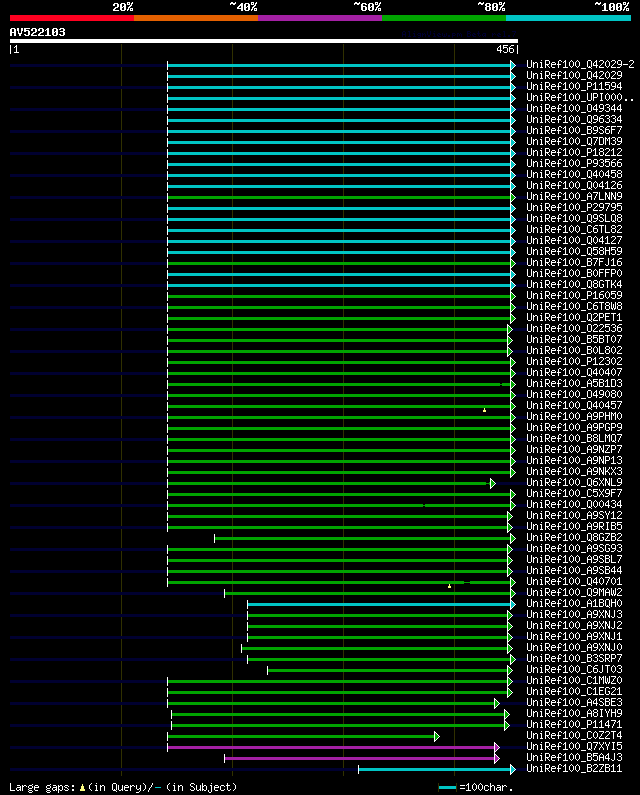Click the UniRef100_Q00434 label
The height and width of the screenshot is (795, 640).
click(574, 505)
